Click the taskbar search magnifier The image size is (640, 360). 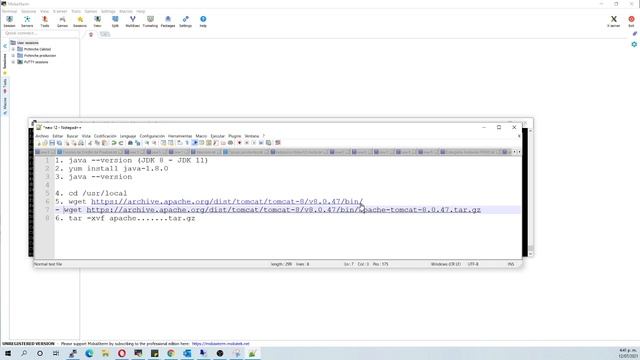(x=24, y=353)
